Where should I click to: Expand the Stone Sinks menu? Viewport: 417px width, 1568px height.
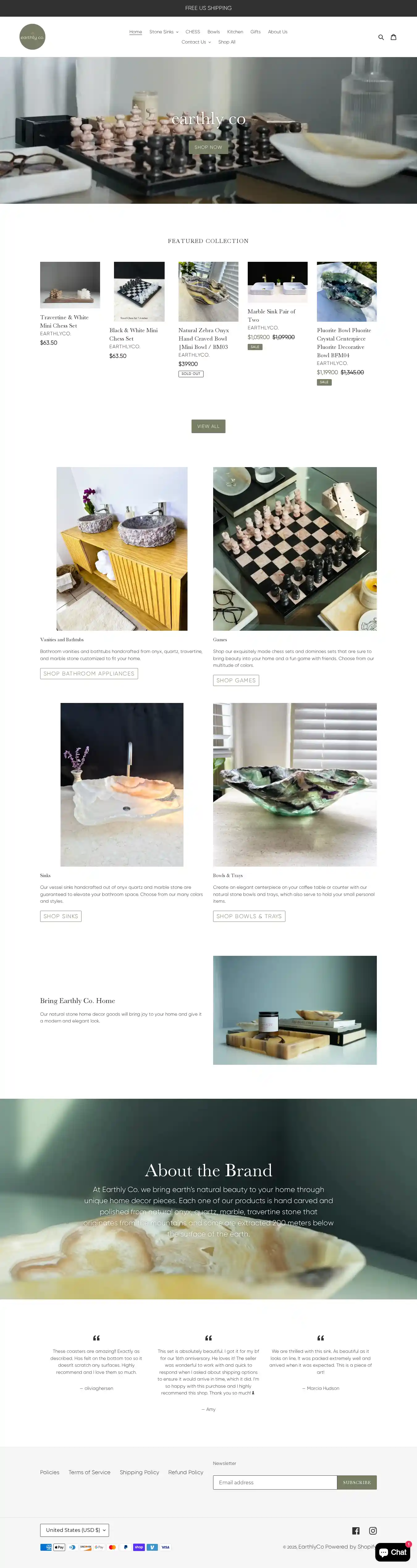point(164,32)
